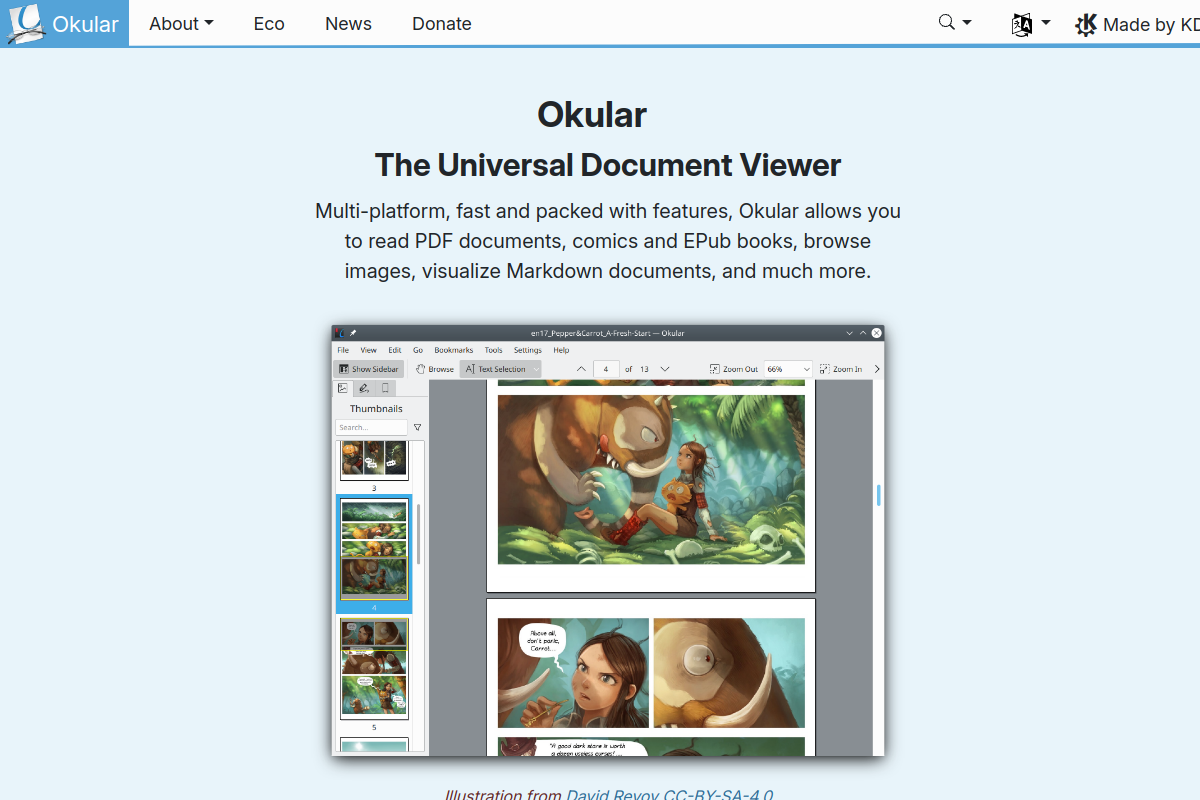Select the Browse hand tool
Viewport: 1200px width, 800px height.
(x=435, y=369)
